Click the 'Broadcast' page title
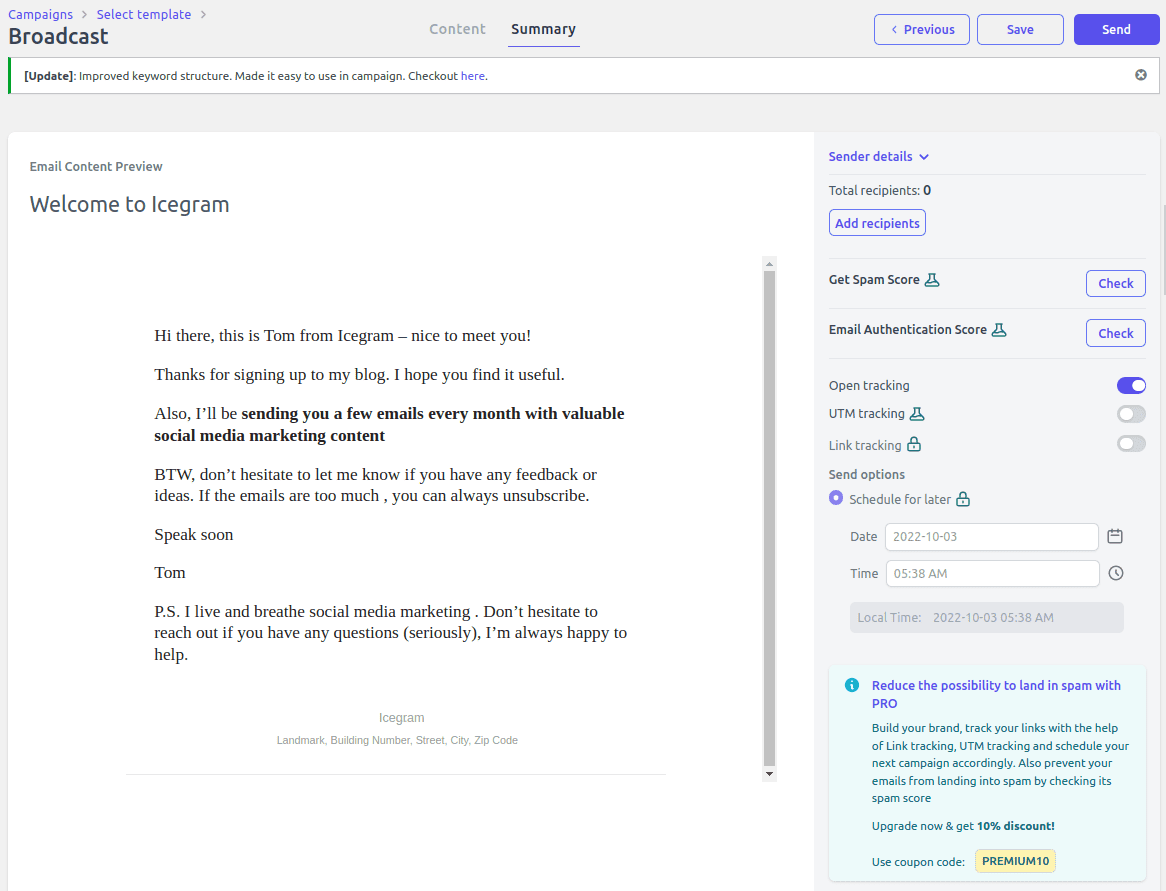Image resolution: width=1166 pixels, height=891 pixels. click(58, 36)
